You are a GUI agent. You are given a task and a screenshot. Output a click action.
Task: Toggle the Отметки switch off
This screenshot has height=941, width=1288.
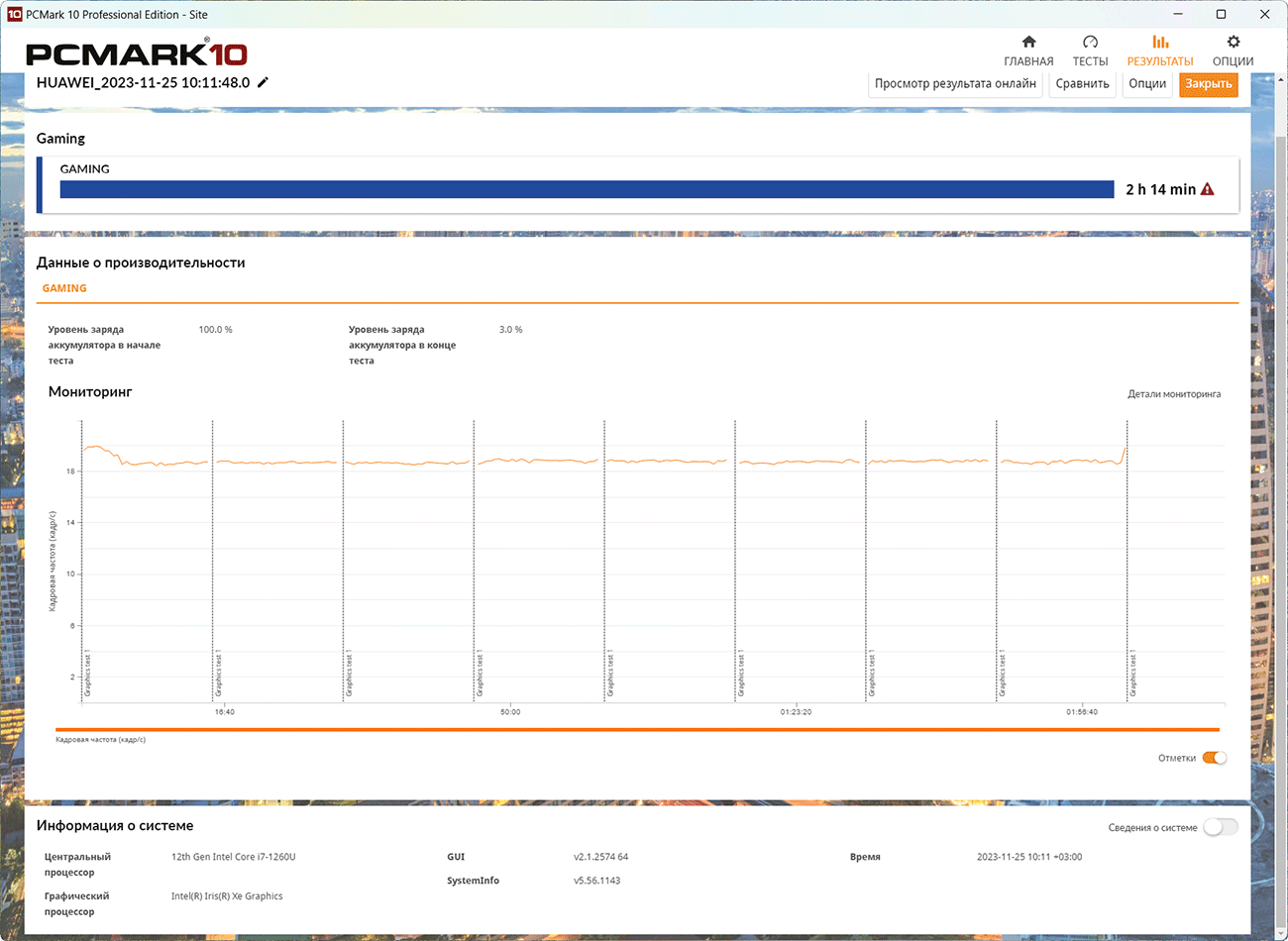(1215, 758)
